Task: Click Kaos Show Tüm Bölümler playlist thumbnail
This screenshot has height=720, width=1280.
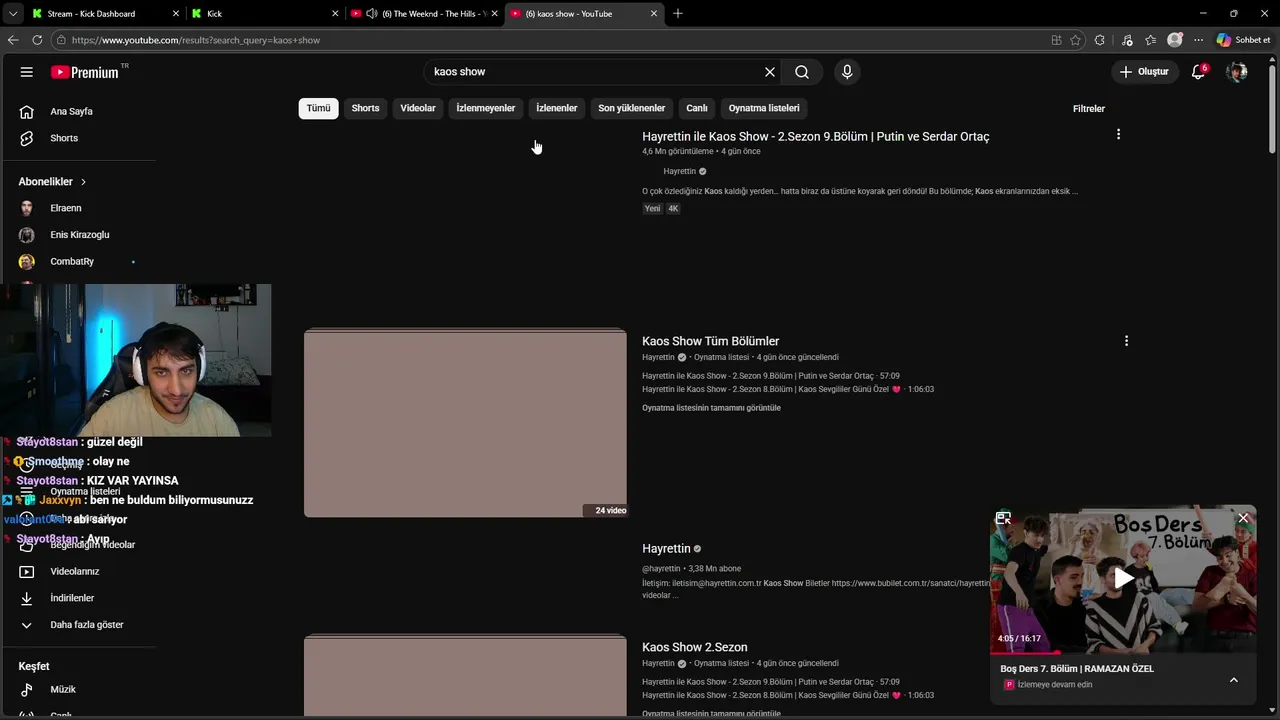Action: coord(465,423)
